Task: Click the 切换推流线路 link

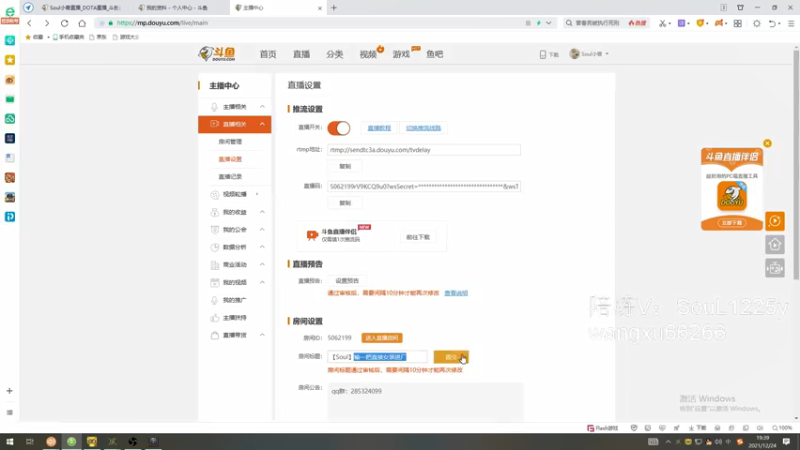Action: [423, 128]
